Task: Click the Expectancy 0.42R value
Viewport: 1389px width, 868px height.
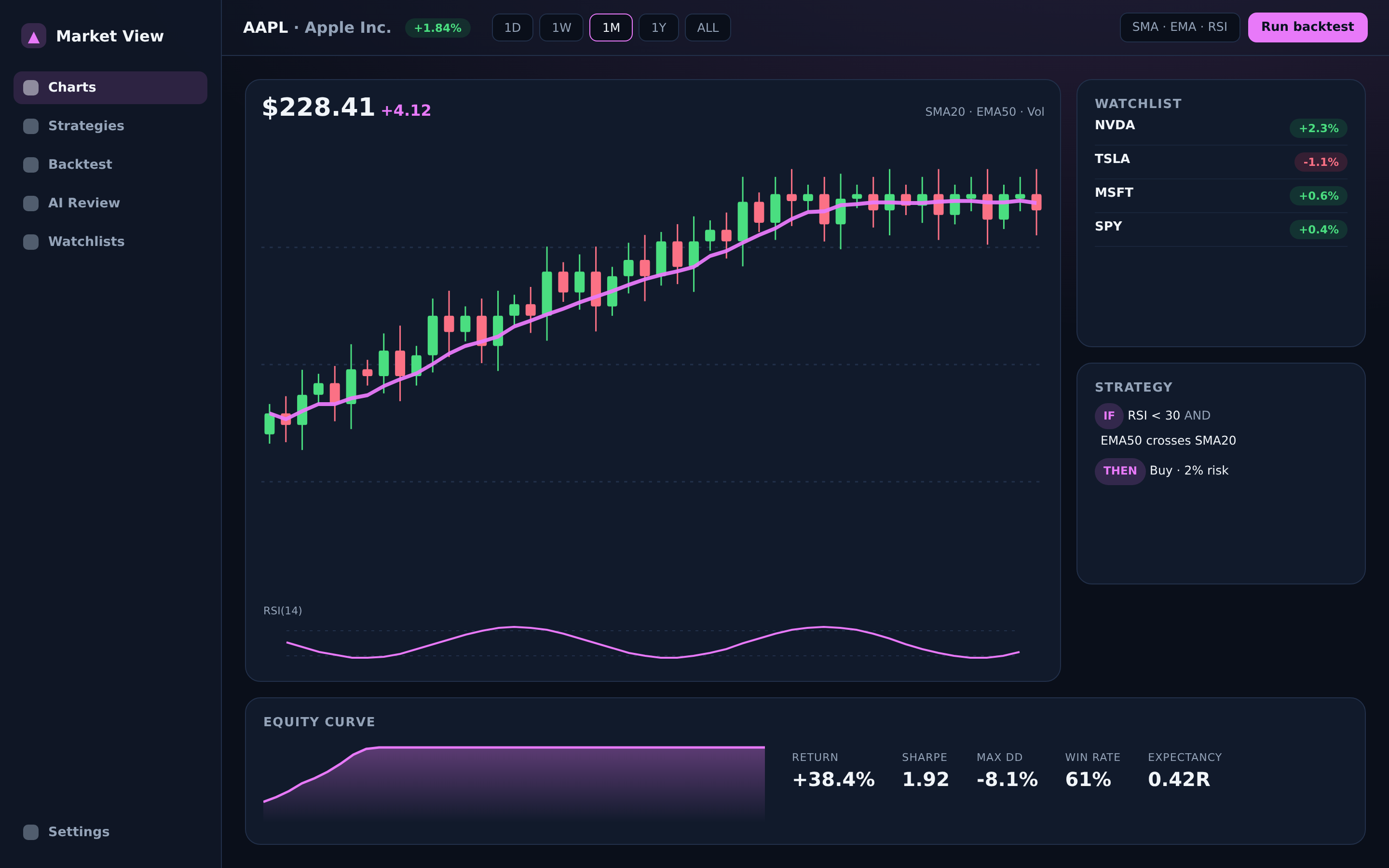Action: pyautogui.click(x=1179, y=780)
